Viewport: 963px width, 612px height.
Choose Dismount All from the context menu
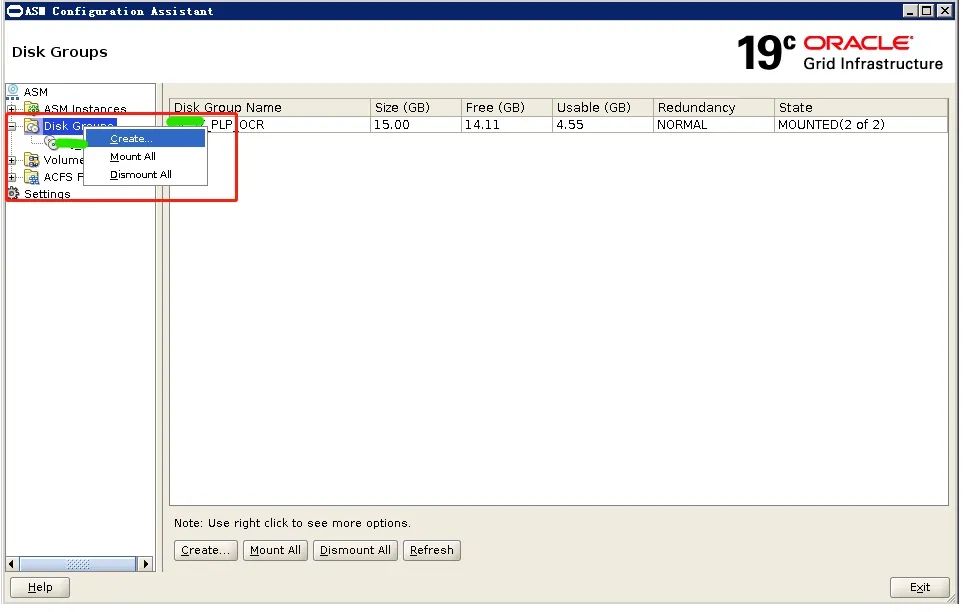(x=145, y=175)
